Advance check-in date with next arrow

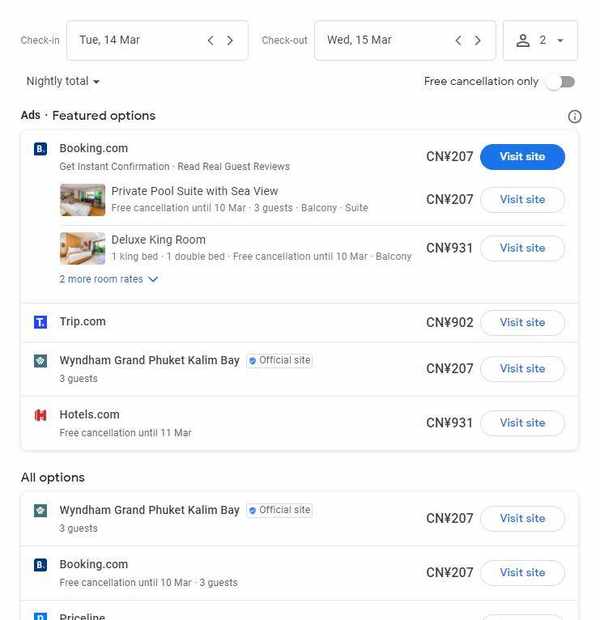pos(230,41)
